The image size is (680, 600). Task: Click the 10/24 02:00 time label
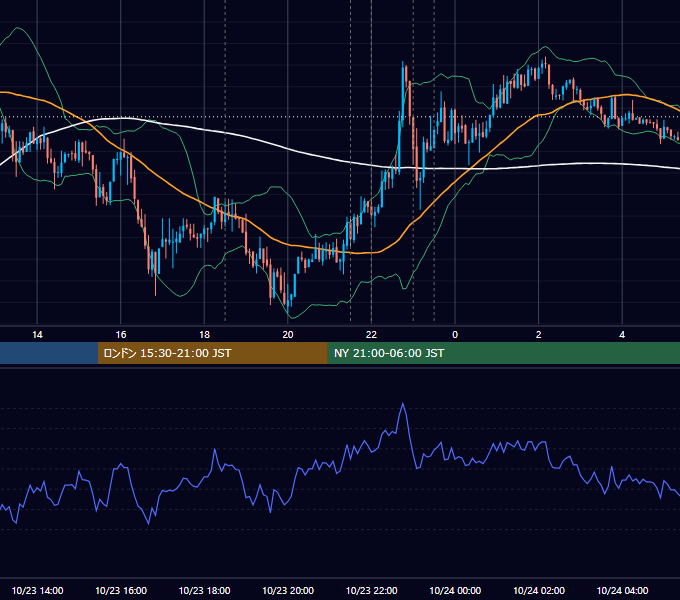539,590
